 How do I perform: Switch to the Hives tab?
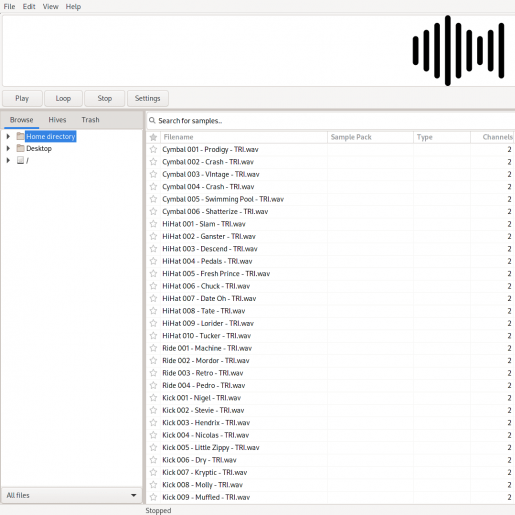tap(57, 120)
